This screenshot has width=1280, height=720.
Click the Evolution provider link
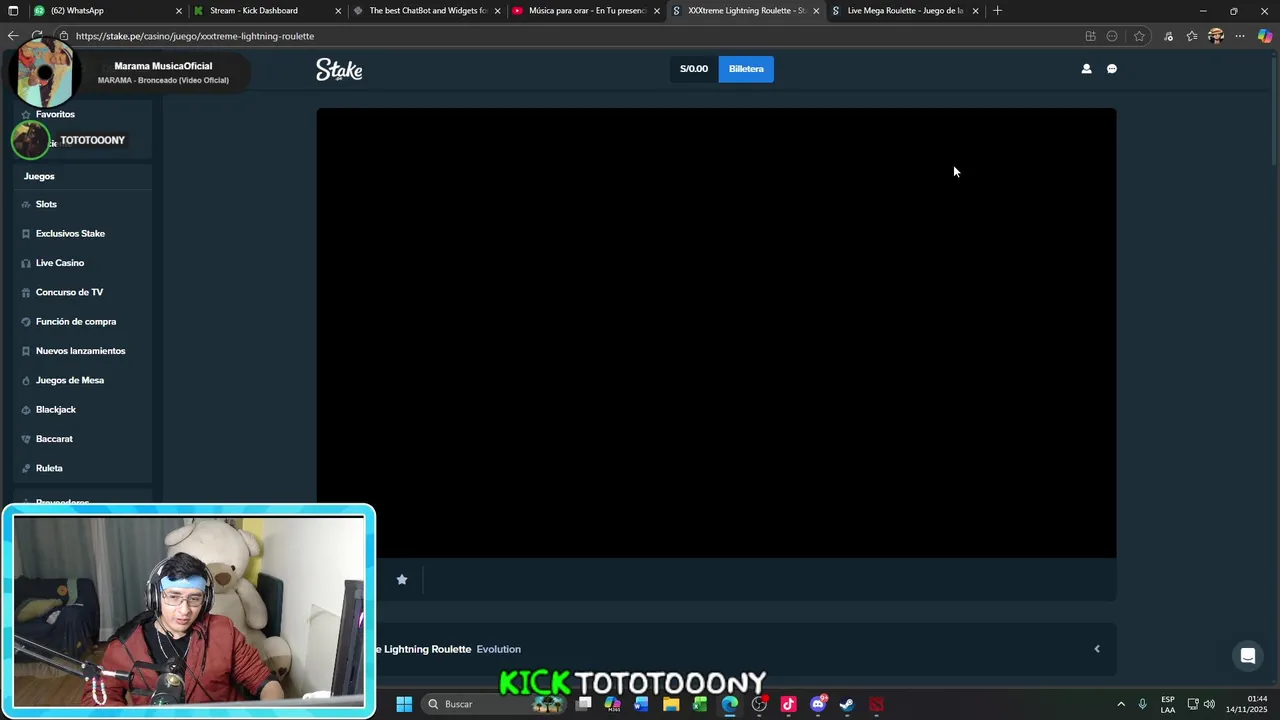click(498, 649)
